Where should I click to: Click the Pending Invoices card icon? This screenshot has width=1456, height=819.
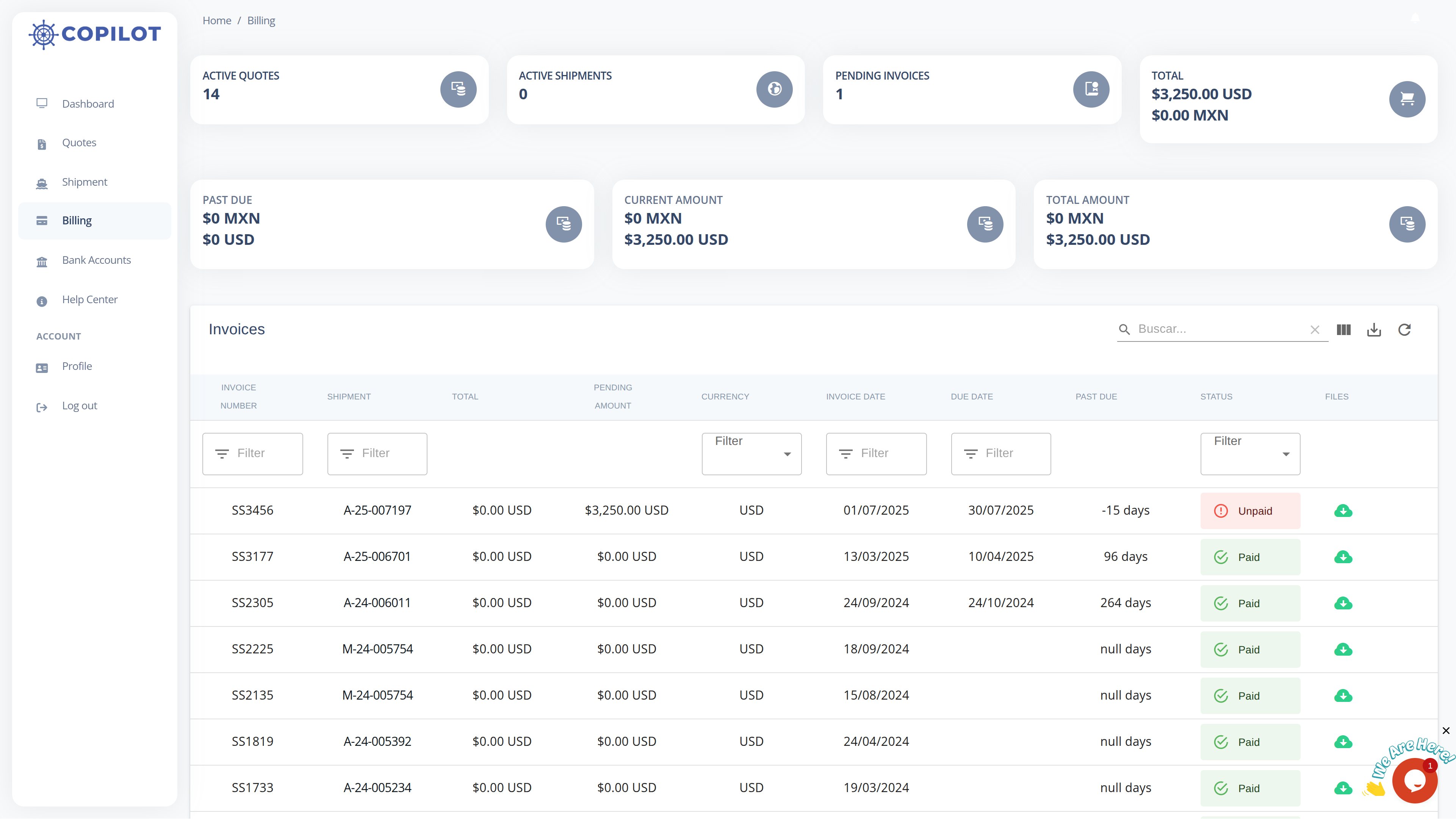[1091, 89]
